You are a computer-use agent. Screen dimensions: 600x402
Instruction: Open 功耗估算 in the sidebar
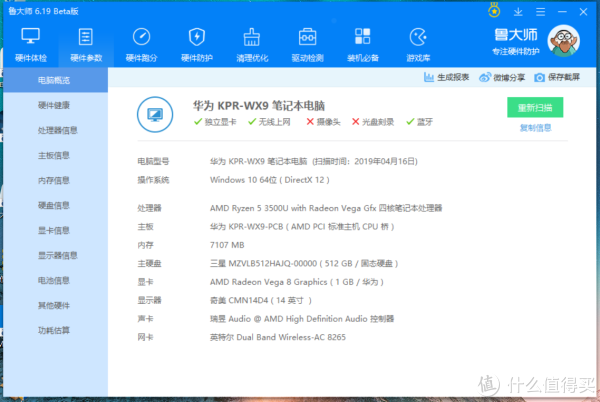pos(55,330)
